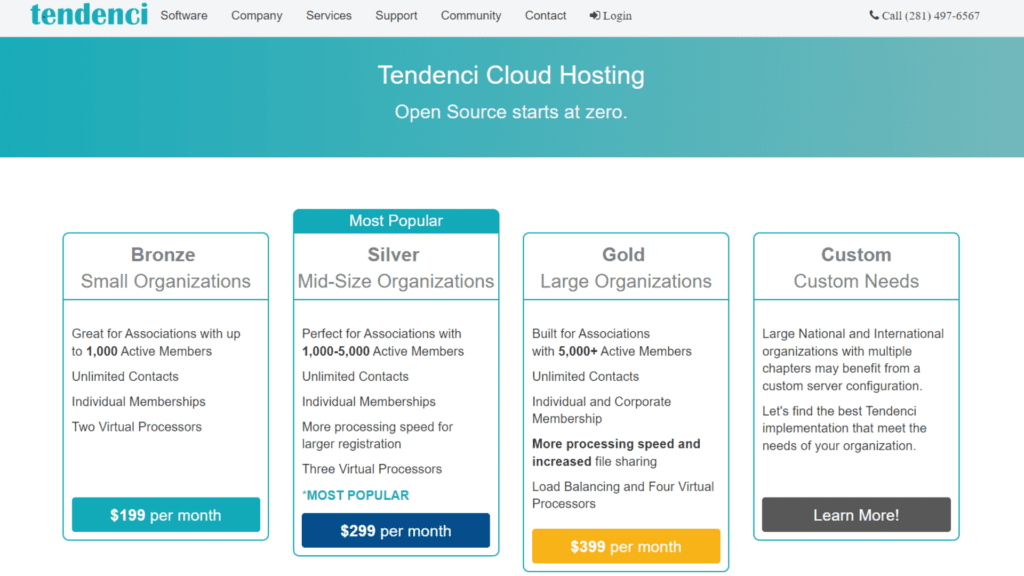Click 'Two Virtual Processors' in Bronze
Screen dimensions: 1024x576
[x=136, y=426]
